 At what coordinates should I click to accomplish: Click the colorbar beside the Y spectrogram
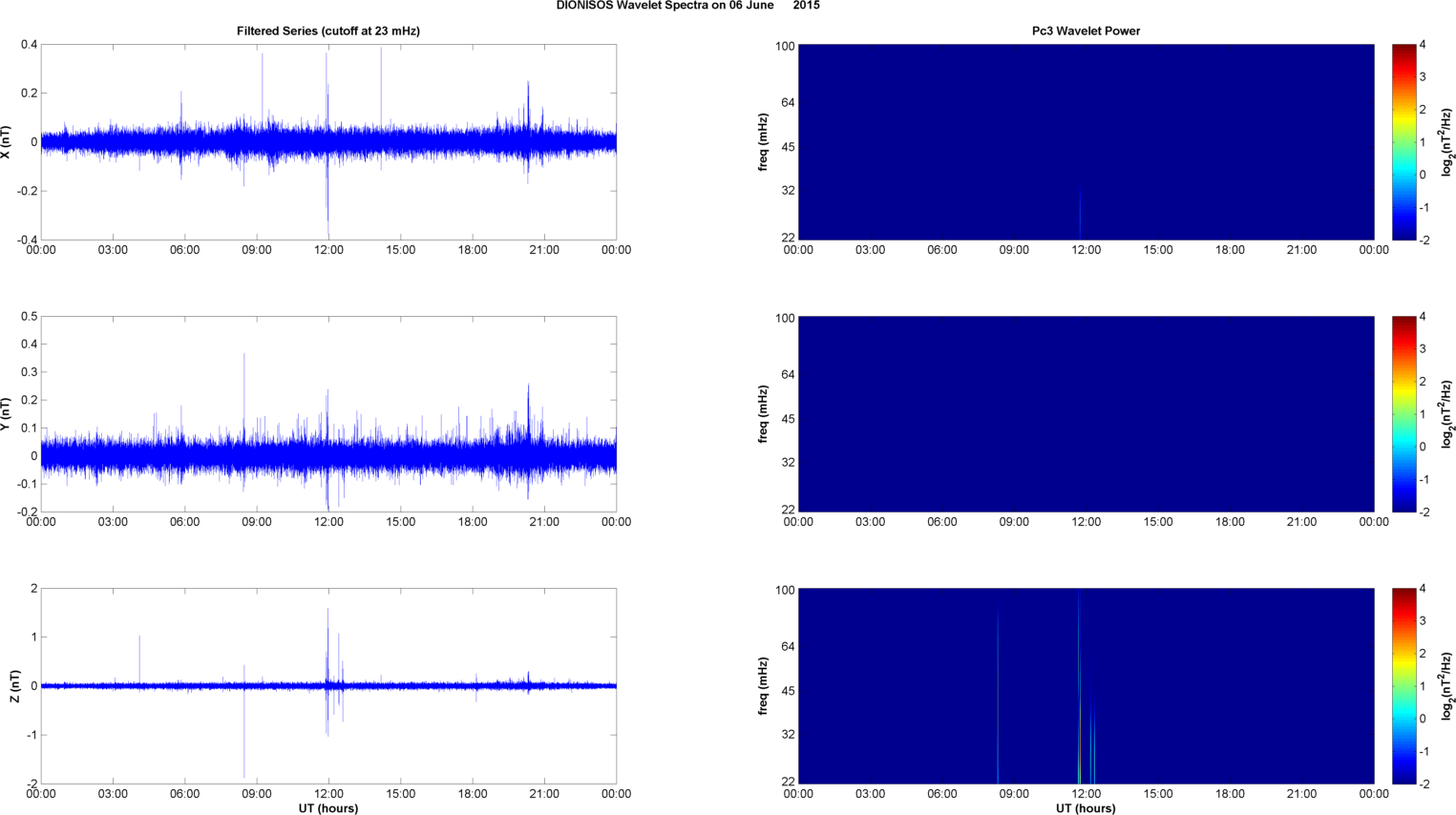pos(1403,414)
